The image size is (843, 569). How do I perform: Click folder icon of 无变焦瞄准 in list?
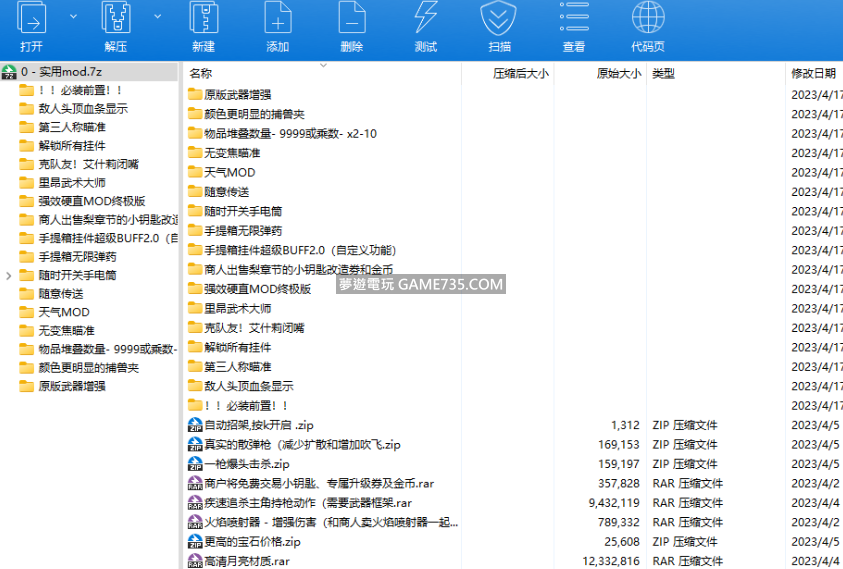[195, 153]
